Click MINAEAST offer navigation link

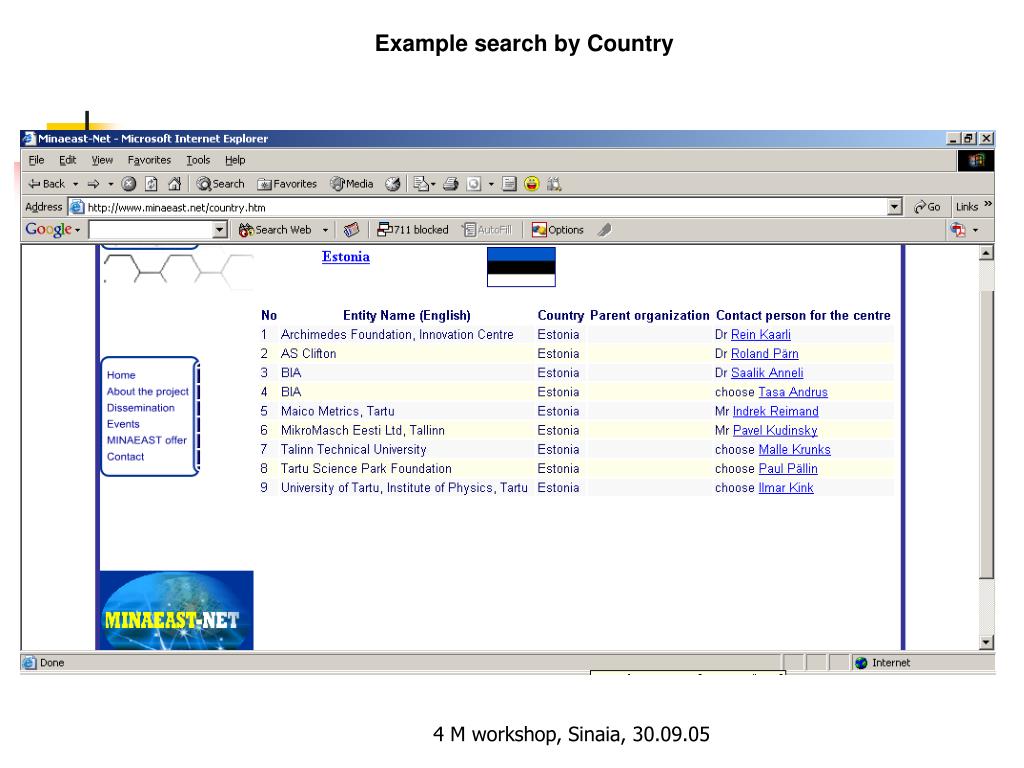[x=146, y=440]
